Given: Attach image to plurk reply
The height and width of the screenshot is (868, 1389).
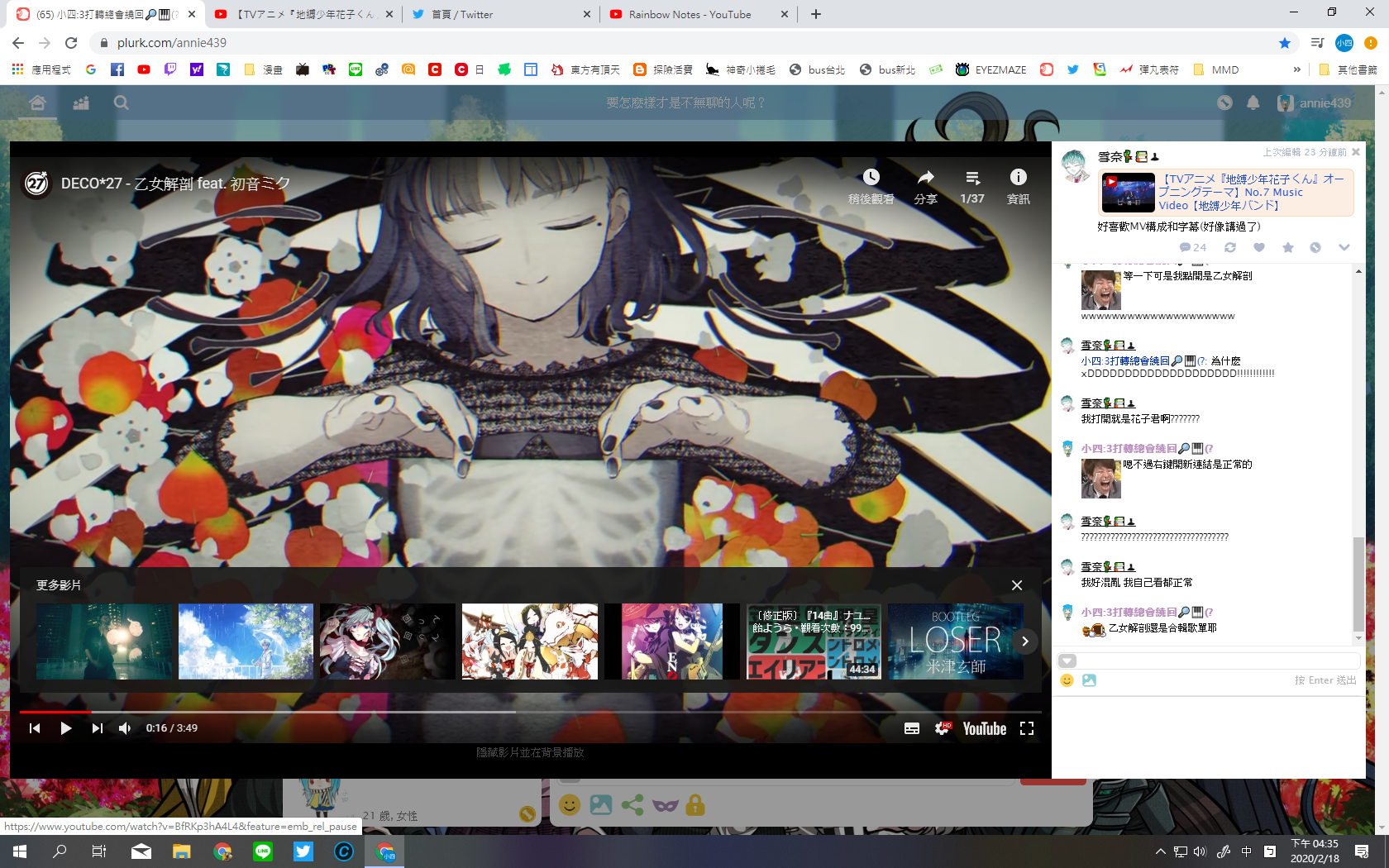Looking at the screenshot, I should tap(1089, 680).
